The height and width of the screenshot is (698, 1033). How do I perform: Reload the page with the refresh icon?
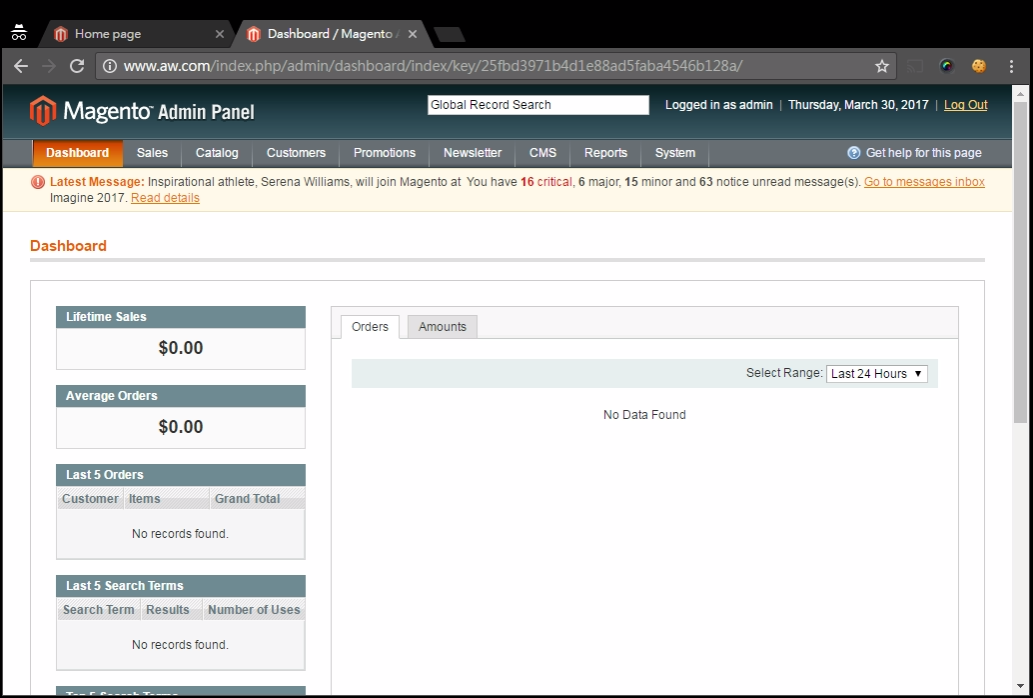tap(77, 65)
